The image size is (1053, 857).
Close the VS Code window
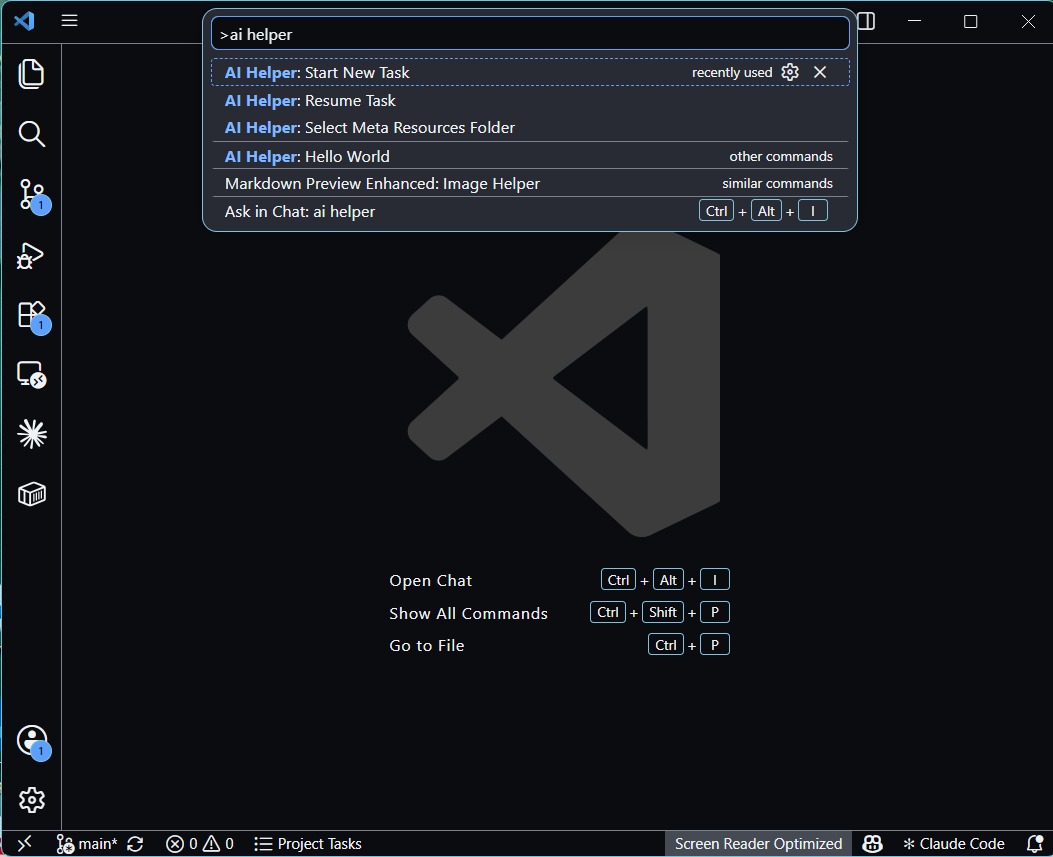1028,21
